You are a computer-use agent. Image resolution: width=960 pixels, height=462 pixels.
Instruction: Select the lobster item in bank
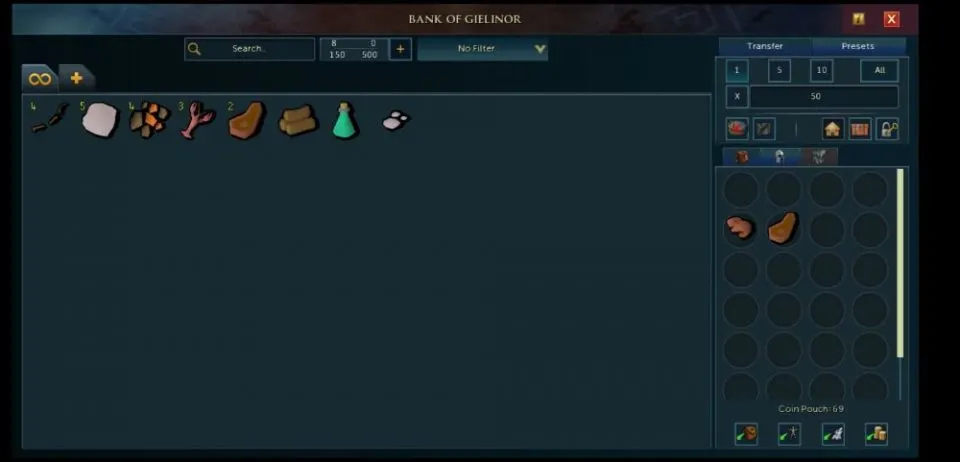(197, 119)
